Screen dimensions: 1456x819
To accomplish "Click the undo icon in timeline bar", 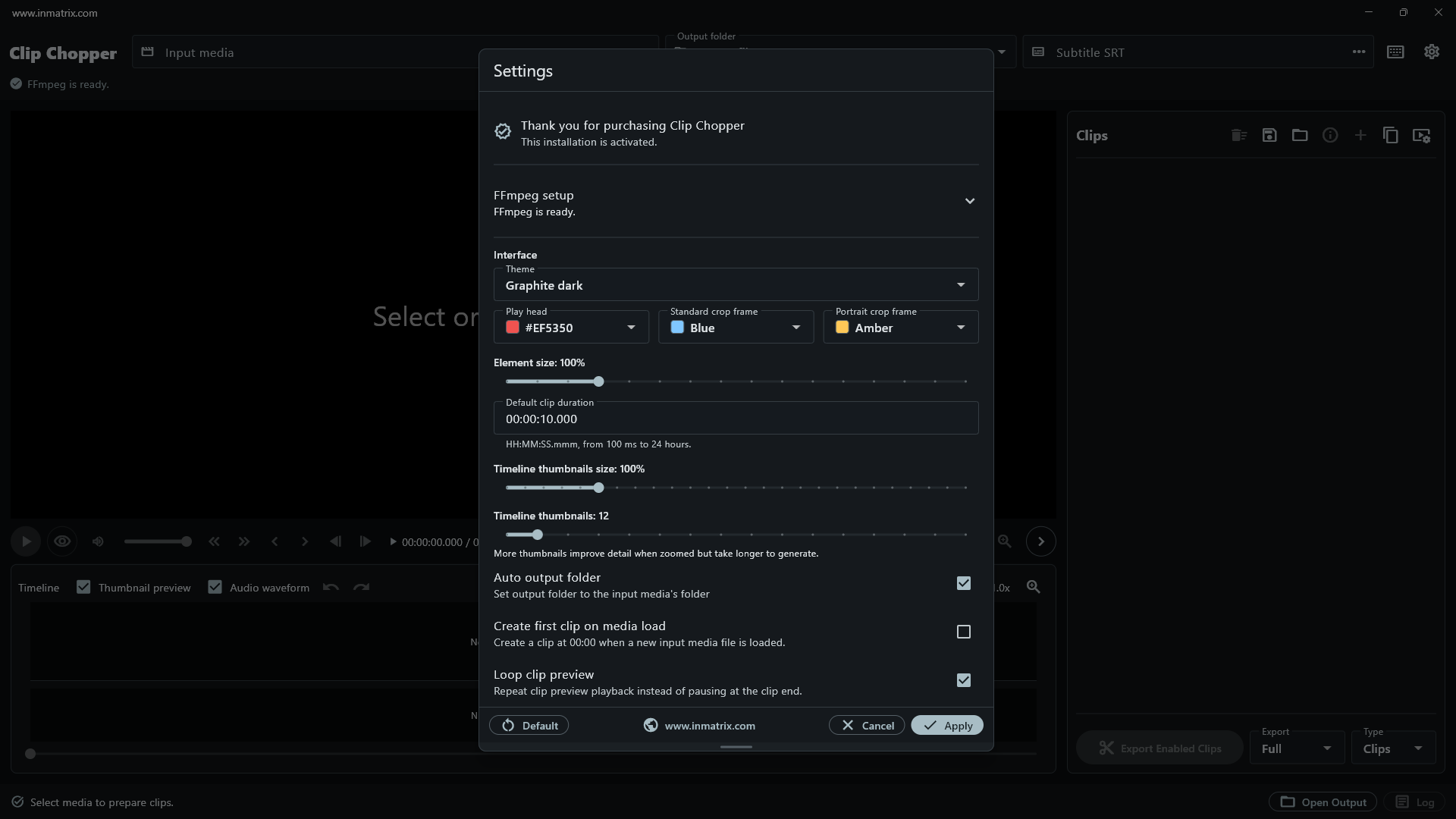I will [331, 587].
